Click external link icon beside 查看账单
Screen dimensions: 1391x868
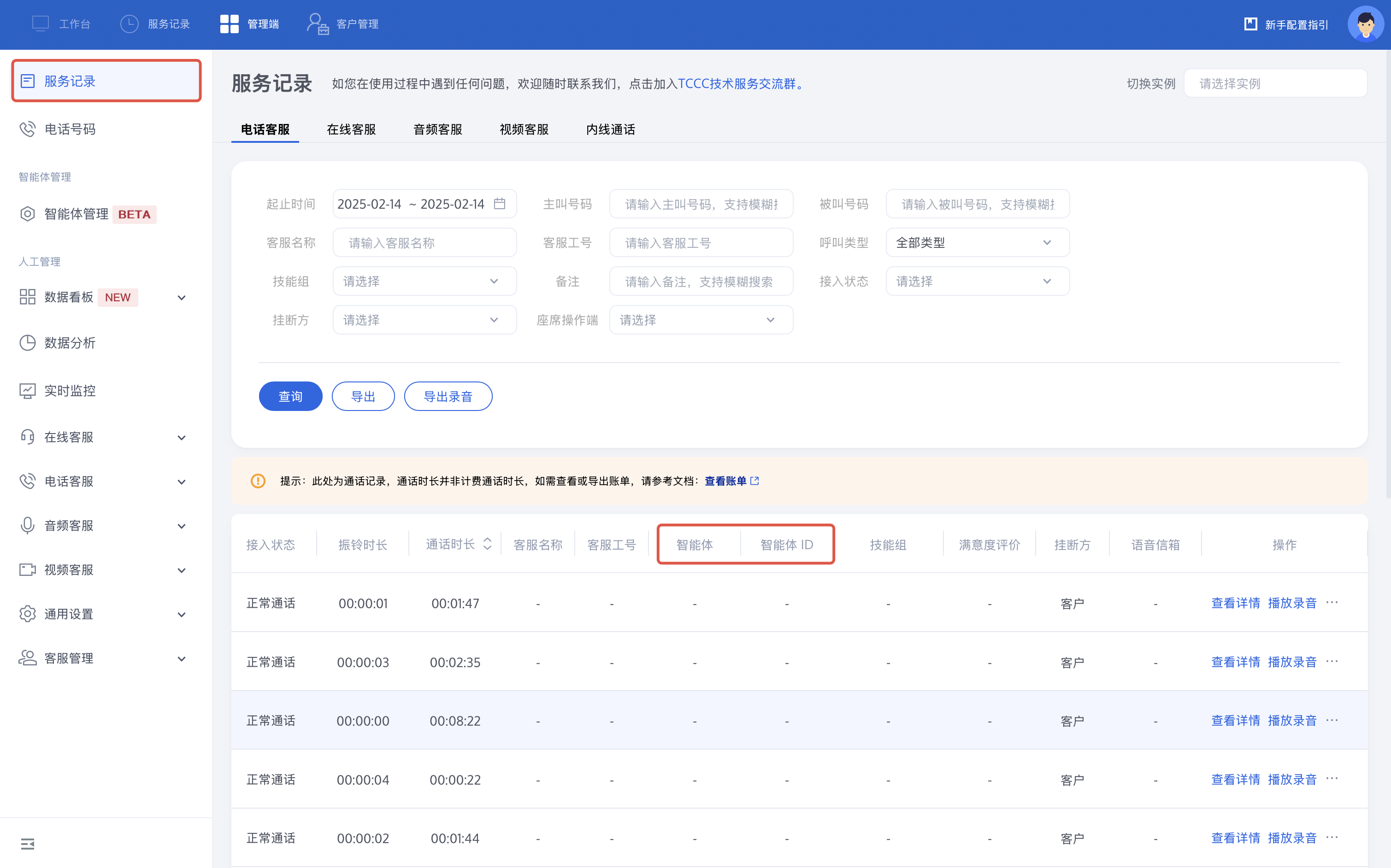pyautogui.click(x=754, y=481)
